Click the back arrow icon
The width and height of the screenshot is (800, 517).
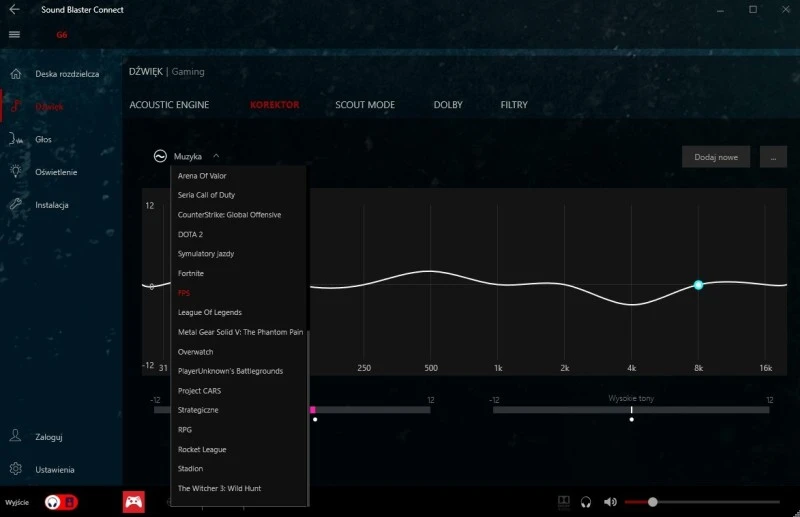pyautogui.click(x=14, y=9)
